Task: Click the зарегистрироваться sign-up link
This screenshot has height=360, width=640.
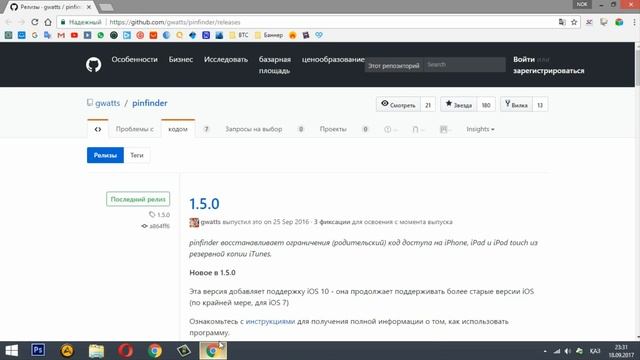Action: coord(549,71)
